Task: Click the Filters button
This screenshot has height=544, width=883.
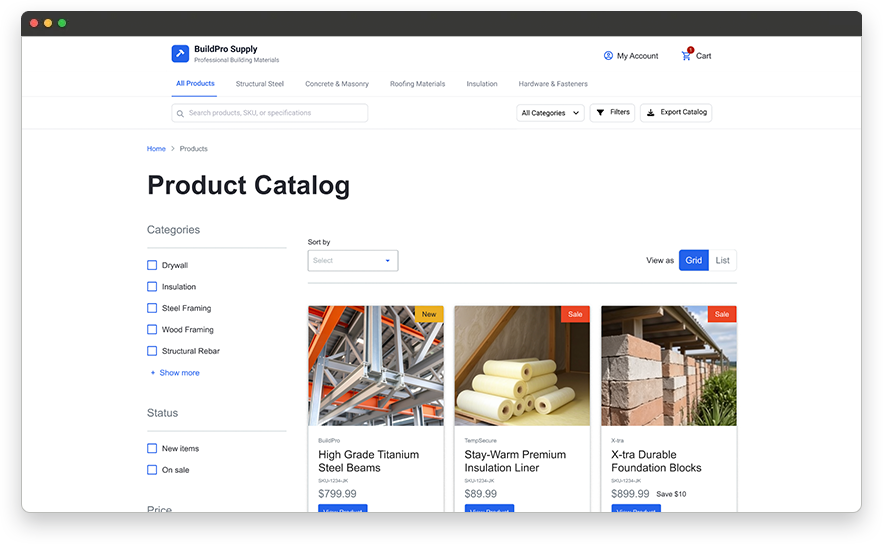Action: click(x=613, y=113)
